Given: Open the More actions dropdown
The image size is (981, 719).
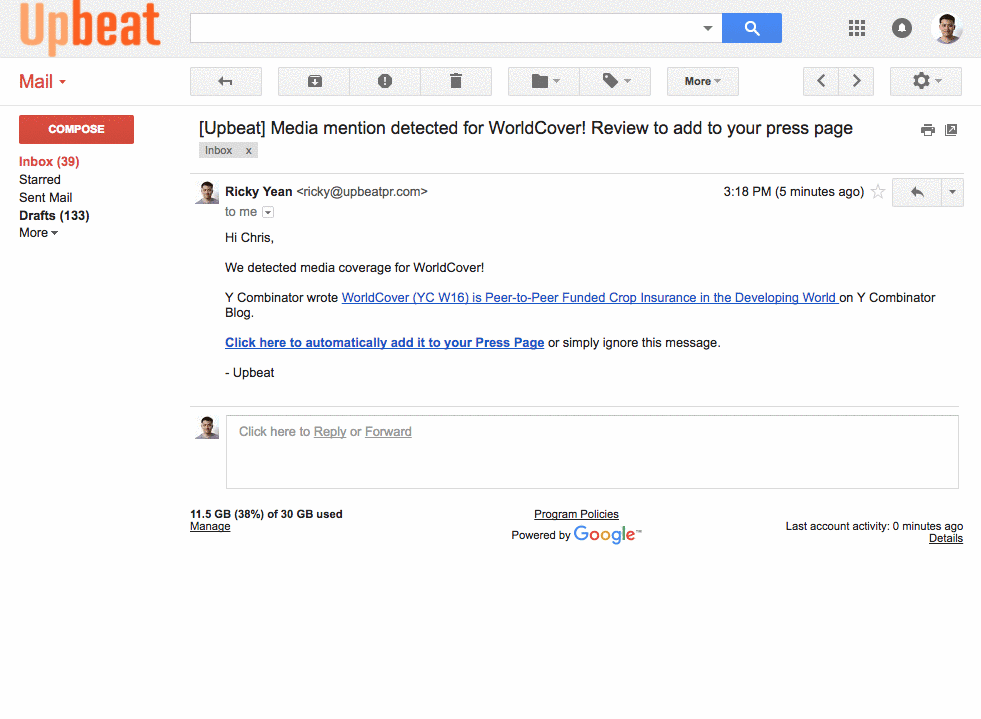Looking at the screenshot, I should (x=703, y=81).
